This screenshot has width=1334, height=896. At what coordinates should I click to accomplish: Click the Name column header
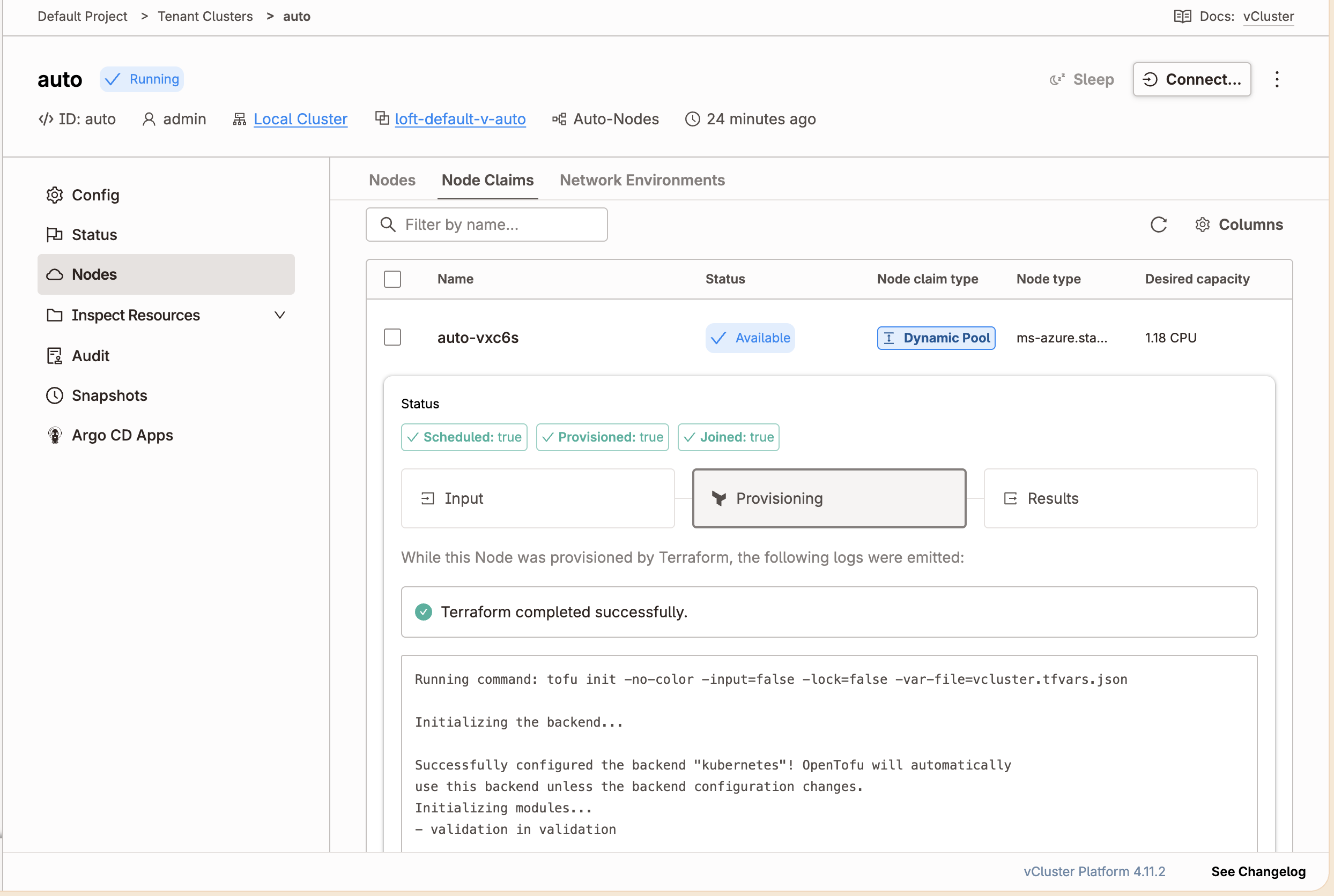[455, 279]
